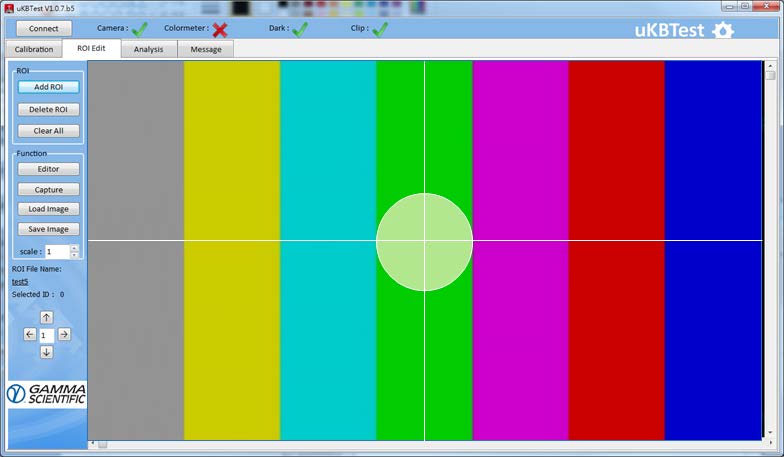Click the settings gear icon beside uKBTest
This screenshot has height=457, width=784.
(723, 30)
